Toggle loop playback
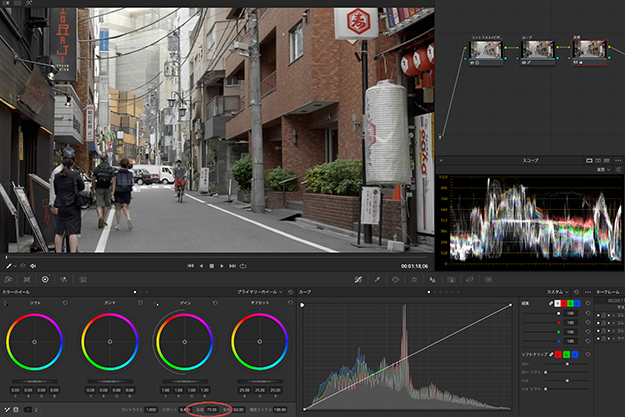This screenshot has height=417, width=625. 243,265
